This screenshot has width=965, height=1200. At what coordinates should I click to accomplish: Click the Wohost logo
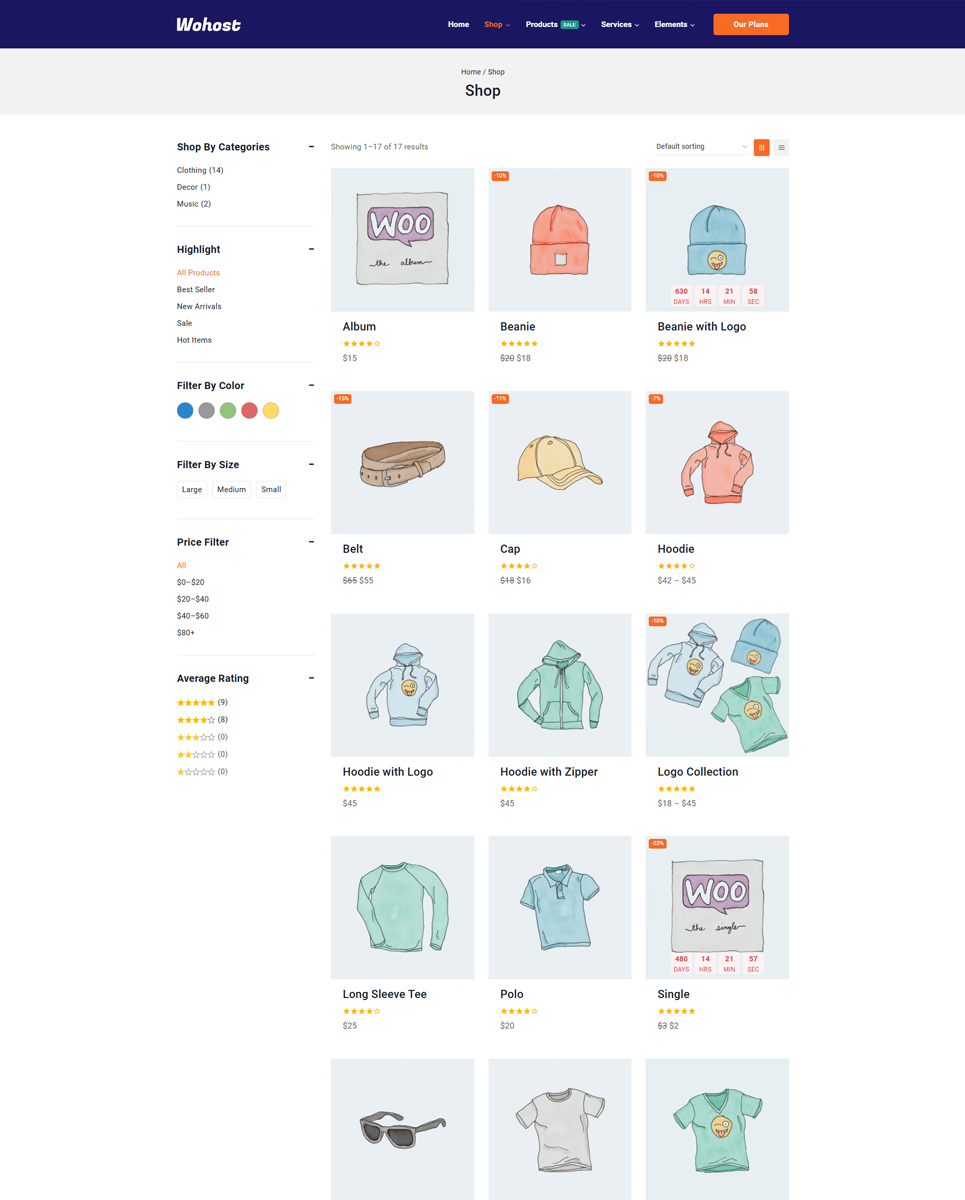pos(208,24)
